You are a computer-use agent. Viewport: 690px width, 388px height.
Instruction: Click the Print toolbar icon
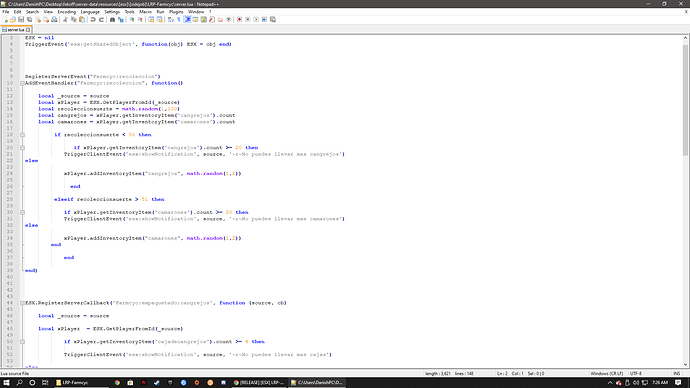coord(54,19)
